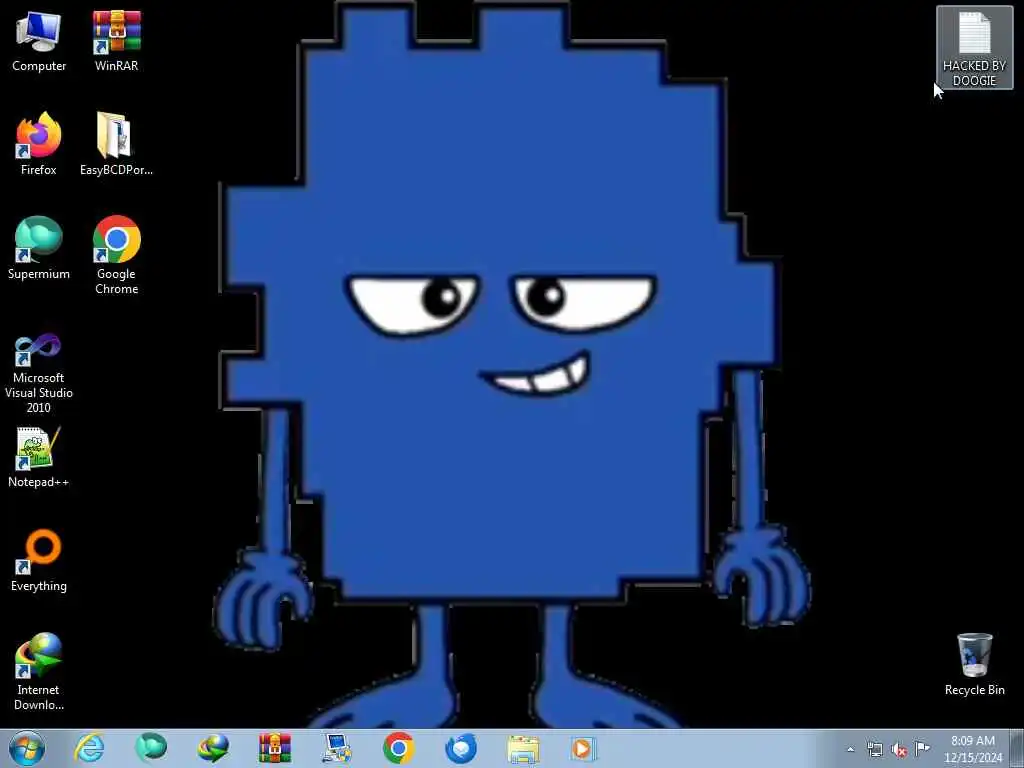Select the WinRAR desktop shortcut
The height and width of the screenshot is (768, 1024).
coord(116,40)
